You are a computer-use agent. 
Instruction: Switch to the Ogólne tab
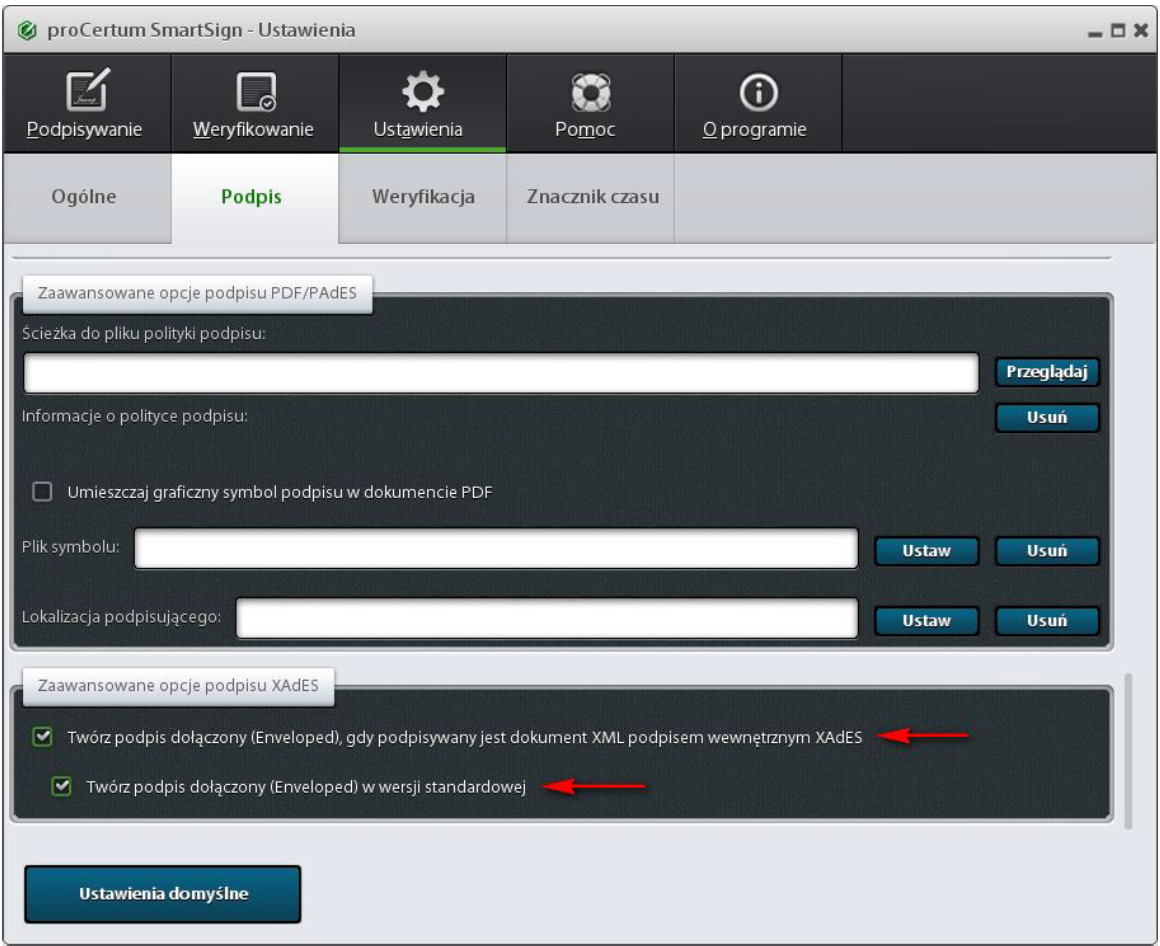click(87, 197)
